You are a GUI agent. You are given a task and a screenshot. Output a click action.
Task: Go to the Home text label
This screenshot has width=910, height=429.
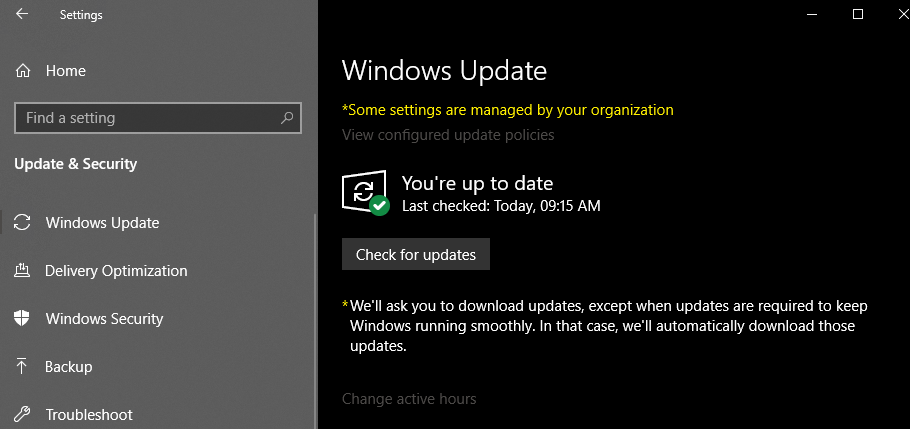(x=66, y=71)
